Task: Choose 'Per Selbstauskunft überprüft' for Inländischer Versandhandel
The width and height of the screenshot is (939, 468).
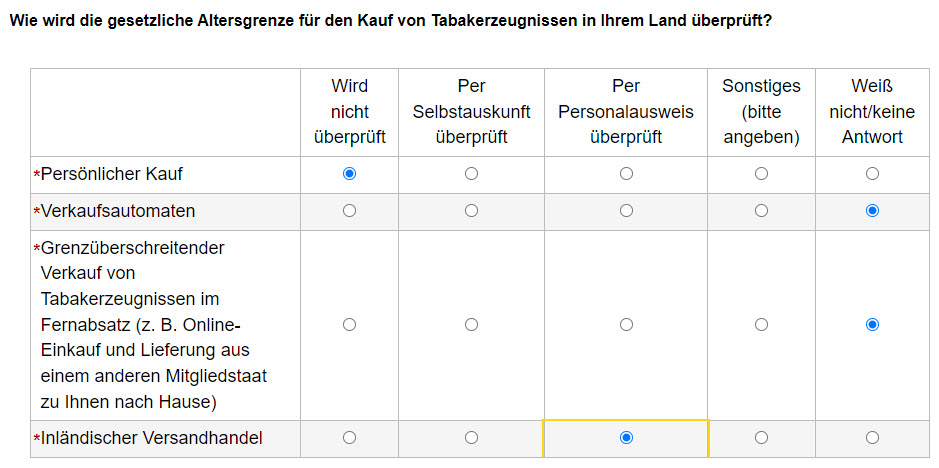Action: pos(471,438)
